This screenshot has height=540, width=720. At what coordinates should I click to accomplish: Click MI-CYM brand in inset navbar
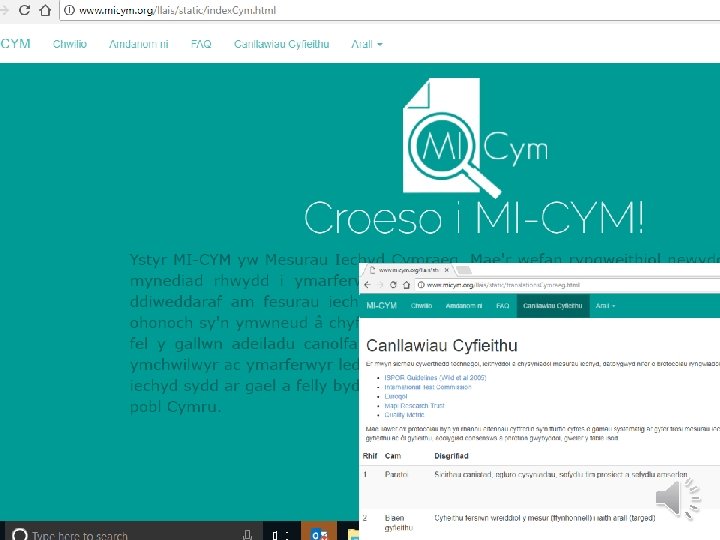click(x=381, y=305)
